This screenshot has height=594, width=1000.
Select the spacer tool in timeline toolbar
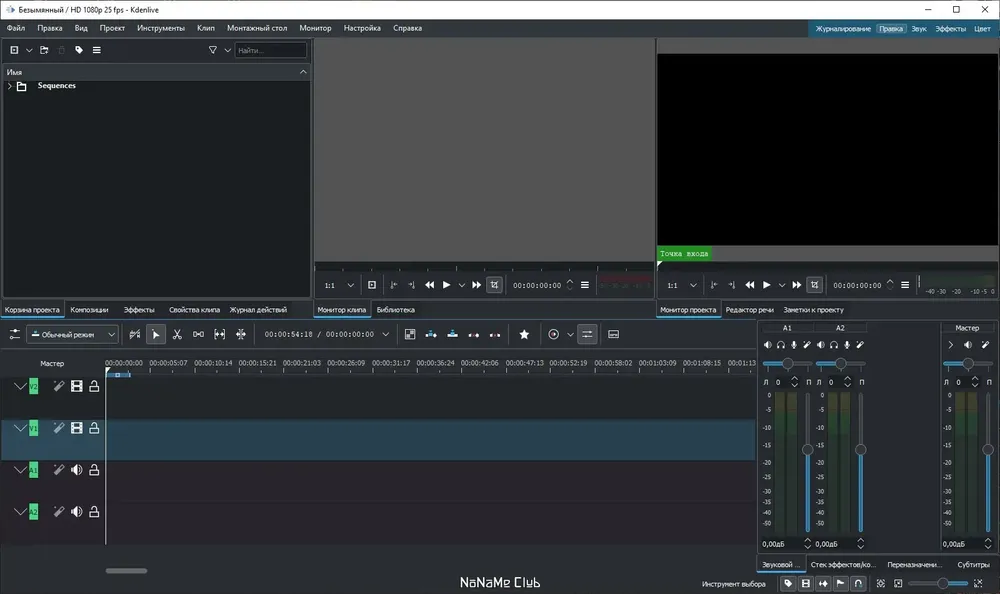pyautogui.click(x=198, y=334)
